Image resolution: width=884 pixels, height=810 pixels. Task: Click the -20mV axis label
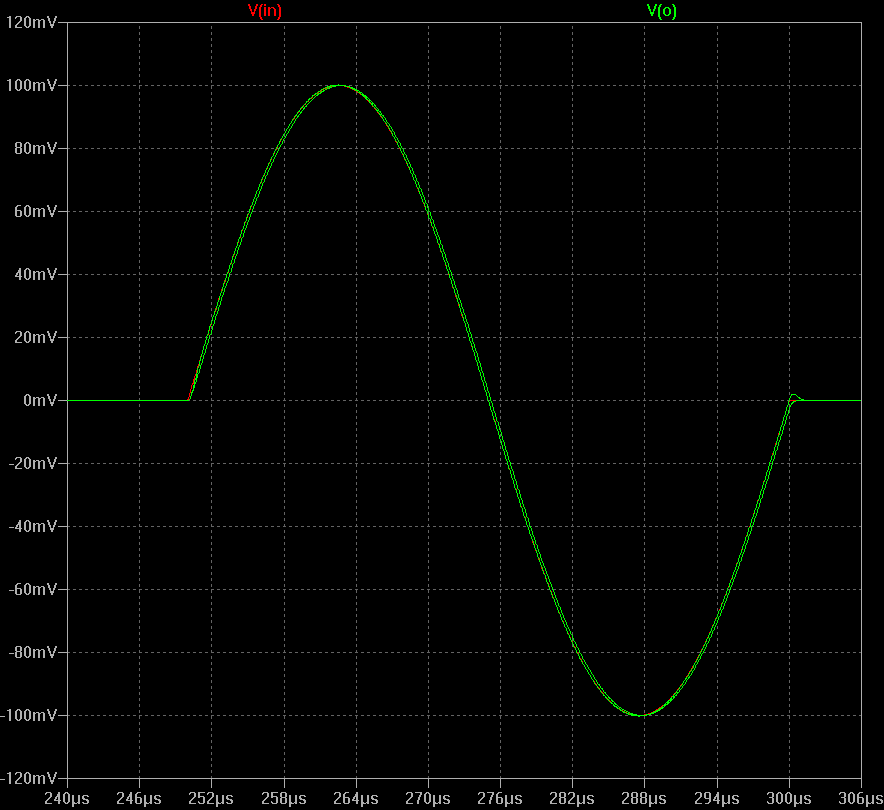click(33, 463)
